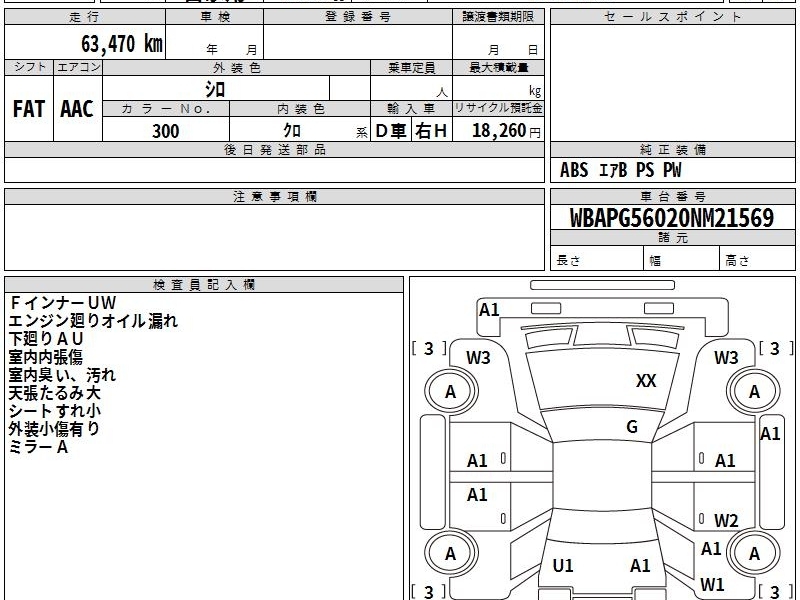The height and width of the screenshot is (600, 800).
Task: Click the 検査員記入欄 header
Action: coord(204,285)
